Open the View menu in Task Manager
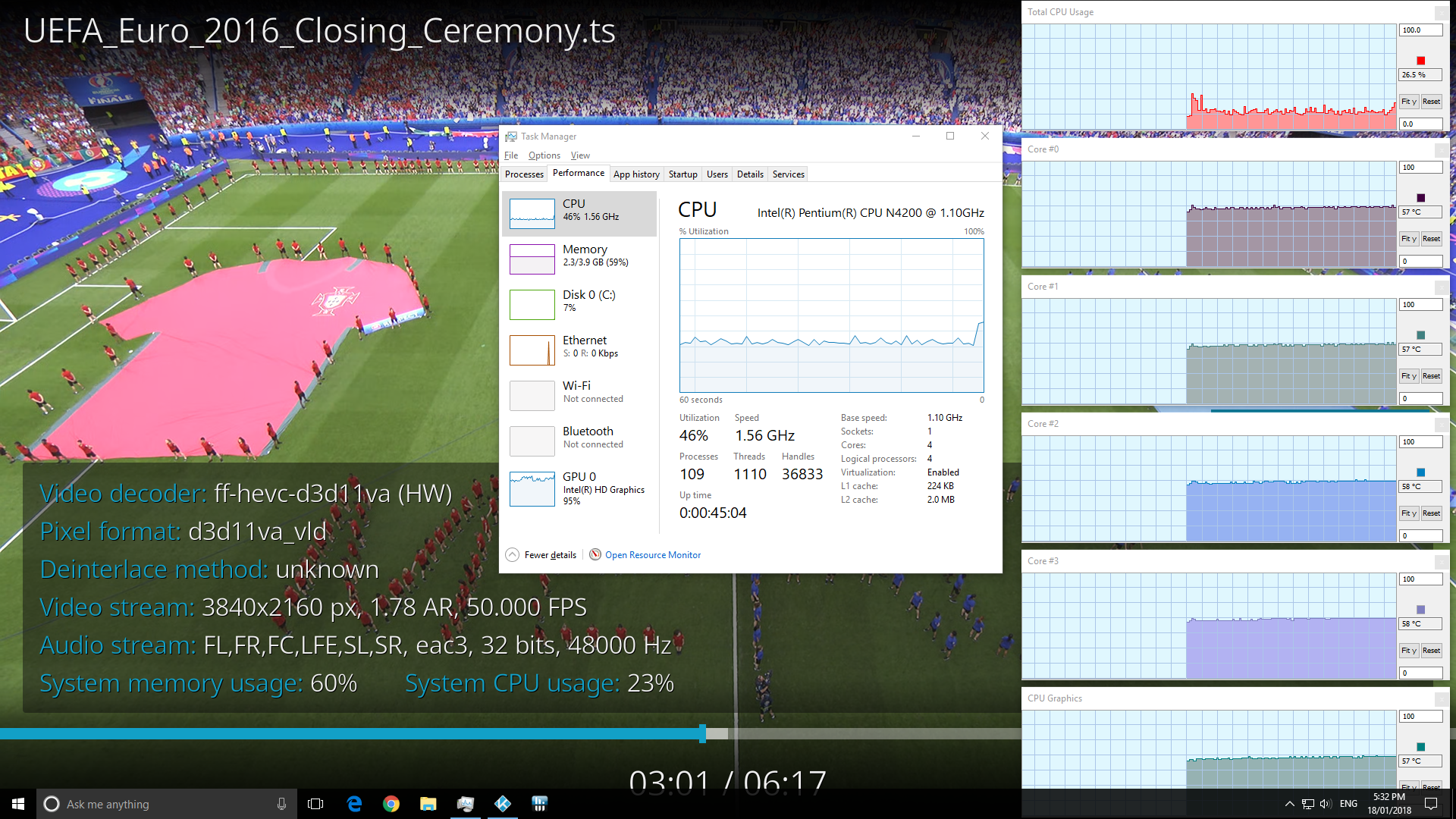This screenshot has height=819, width=1456. tap(580, 155)
